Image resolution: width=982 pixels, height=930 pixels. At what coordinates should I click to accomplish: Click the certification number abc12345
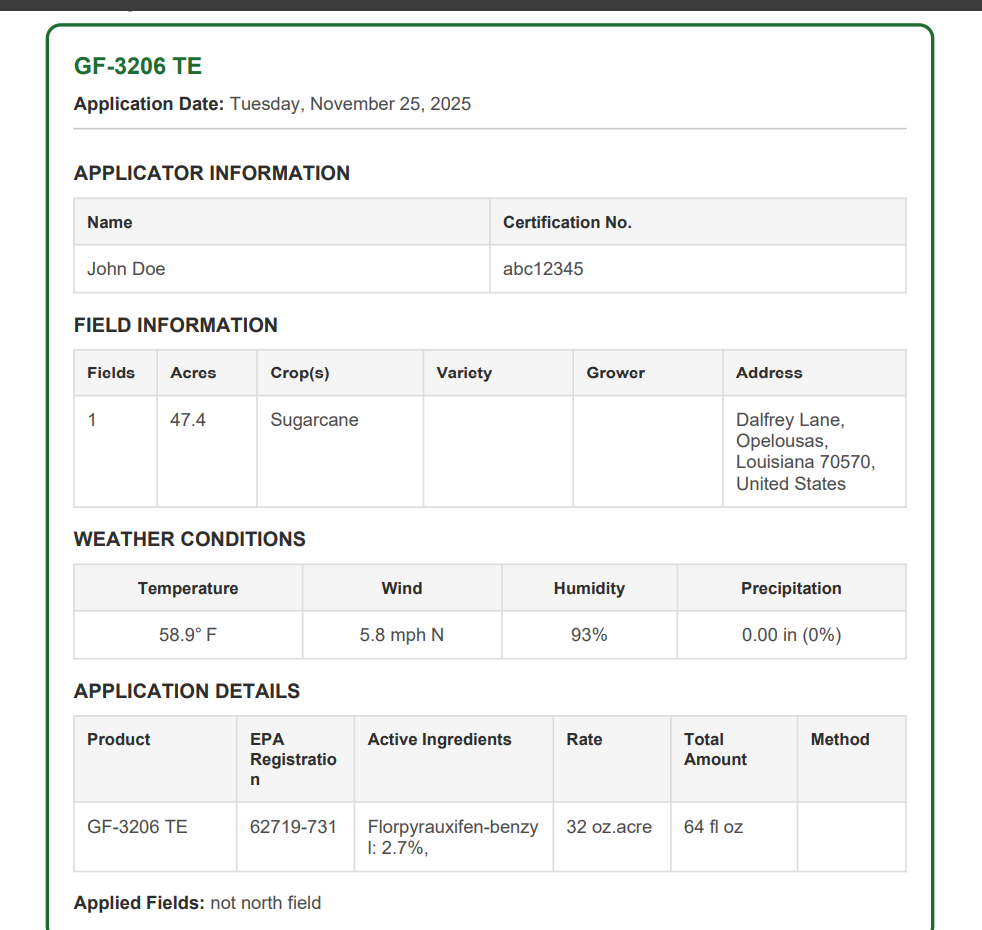(543, 269)
